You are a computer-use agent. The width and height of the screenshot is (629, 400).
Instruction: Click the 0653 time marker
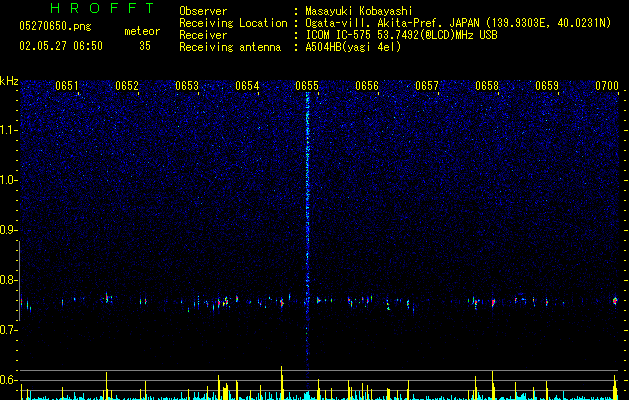point(187,86)
